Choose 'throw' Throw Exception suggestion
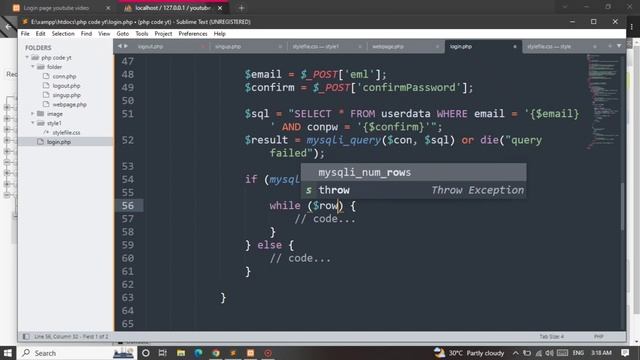640x360 pixels. 413,190
